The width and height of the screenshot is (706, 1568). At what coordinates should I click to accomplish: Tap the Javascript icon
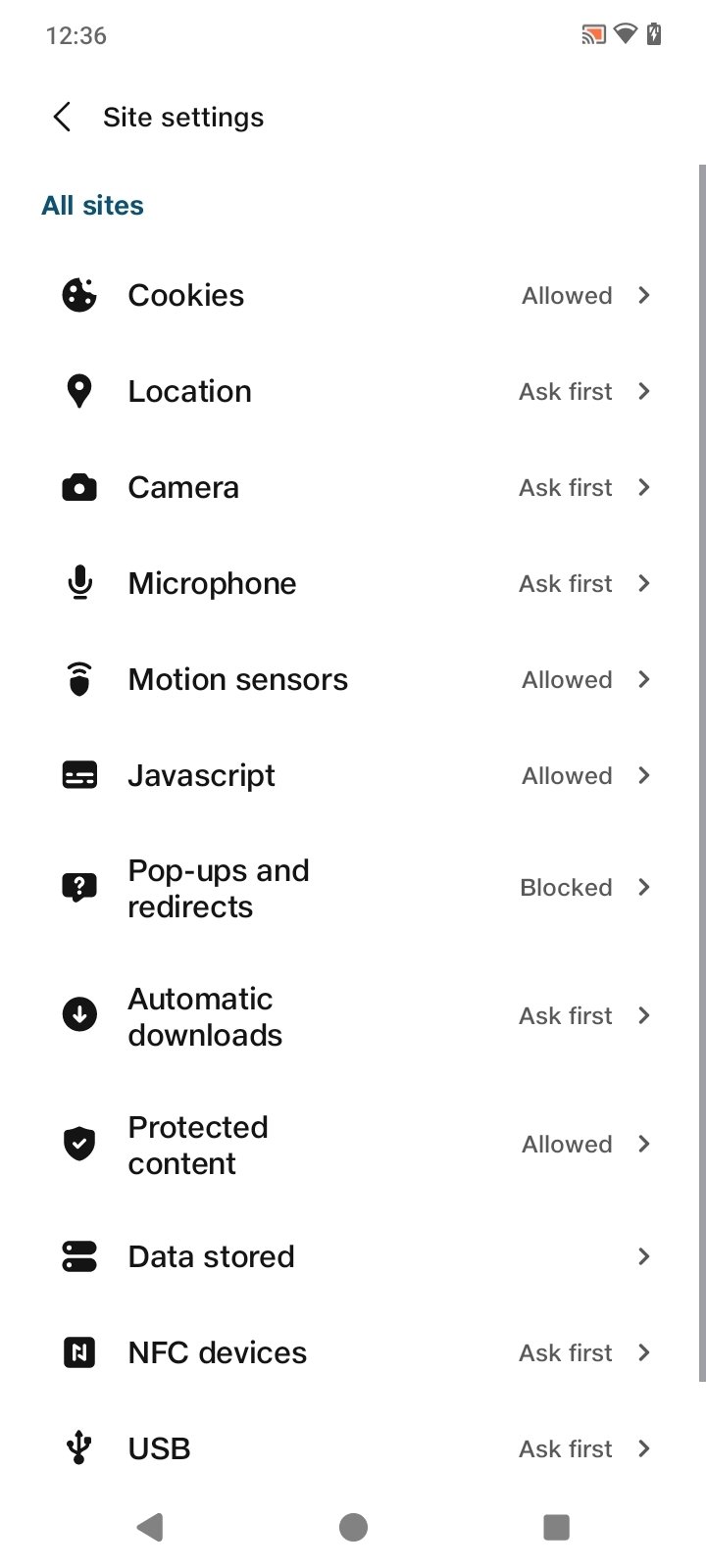tap(79, 775)
